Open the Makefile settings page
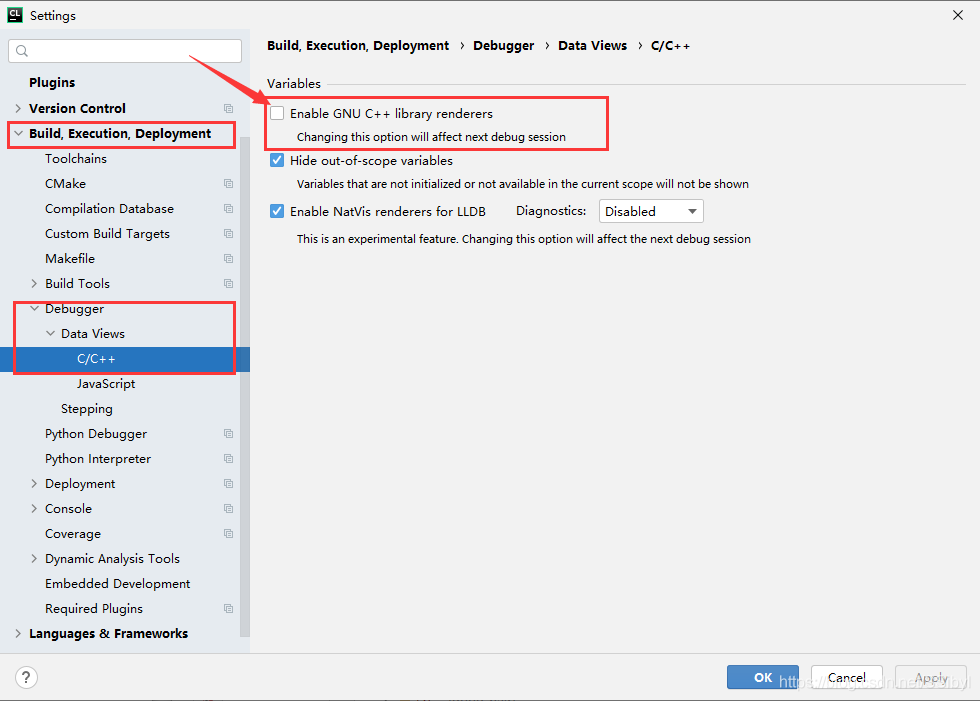The height and width of the screenshot is (701, 980). [70, 259]
